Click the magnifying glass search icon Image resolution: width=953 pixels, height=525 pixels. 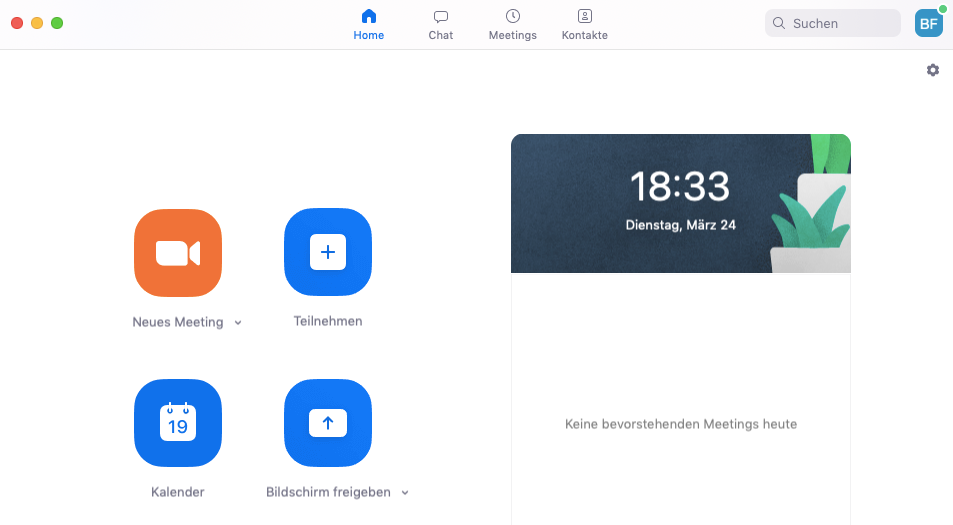point(779,23)
